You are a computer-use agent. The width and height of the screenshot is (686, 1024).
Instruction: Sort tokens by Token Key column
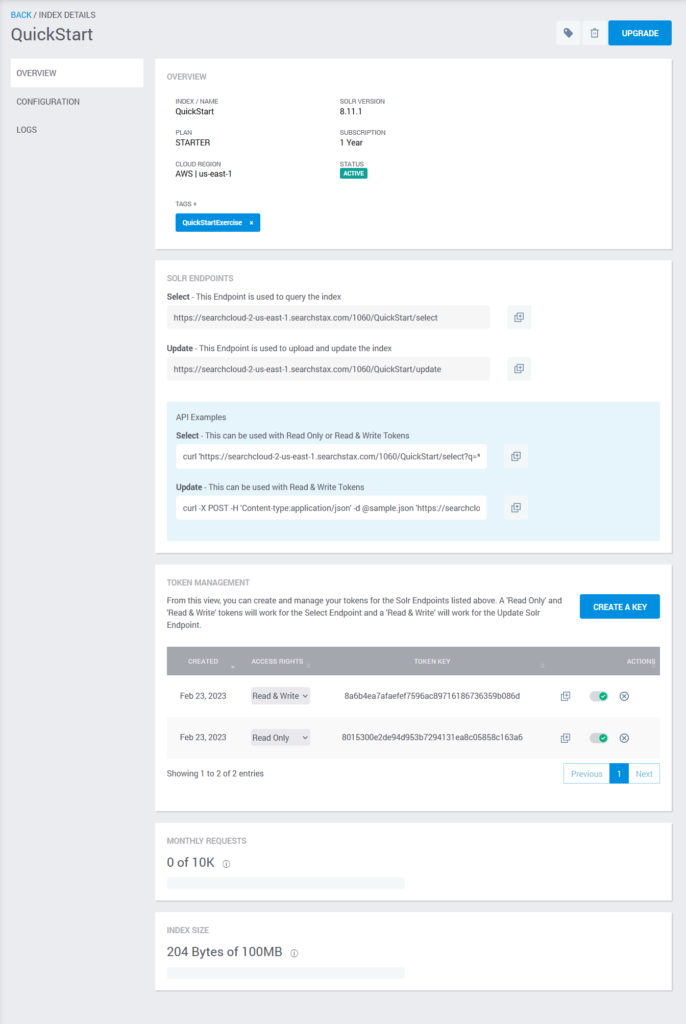(x=432, y=662)
